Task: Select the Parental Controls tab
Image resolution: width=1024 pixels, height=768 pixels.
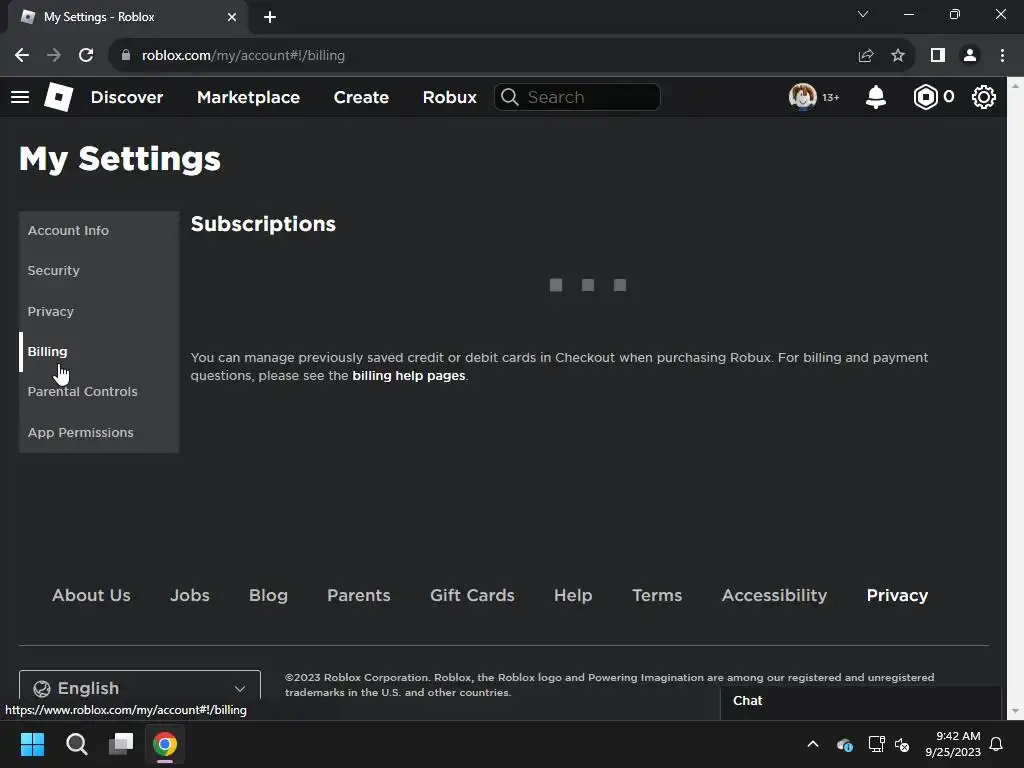Action: [x=99, y=392]
